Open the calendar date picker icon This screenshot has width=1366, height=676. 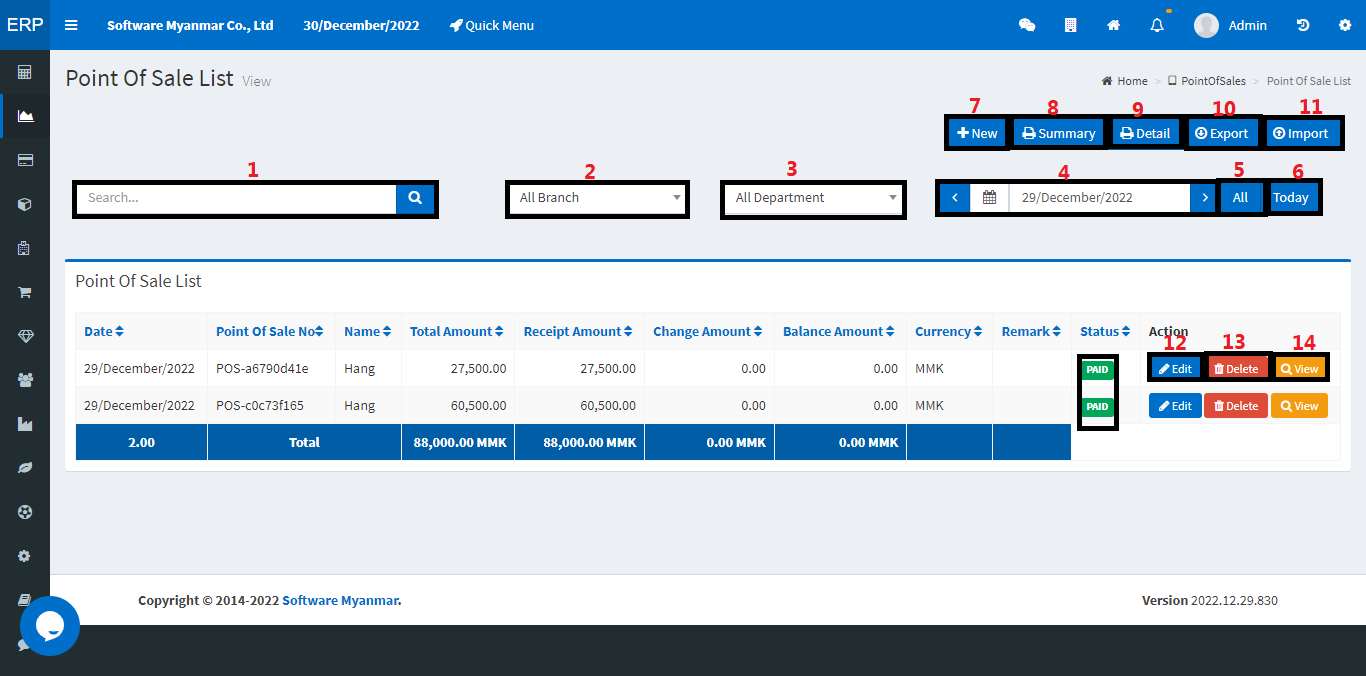pyautogui.click(x=989, y=198)
